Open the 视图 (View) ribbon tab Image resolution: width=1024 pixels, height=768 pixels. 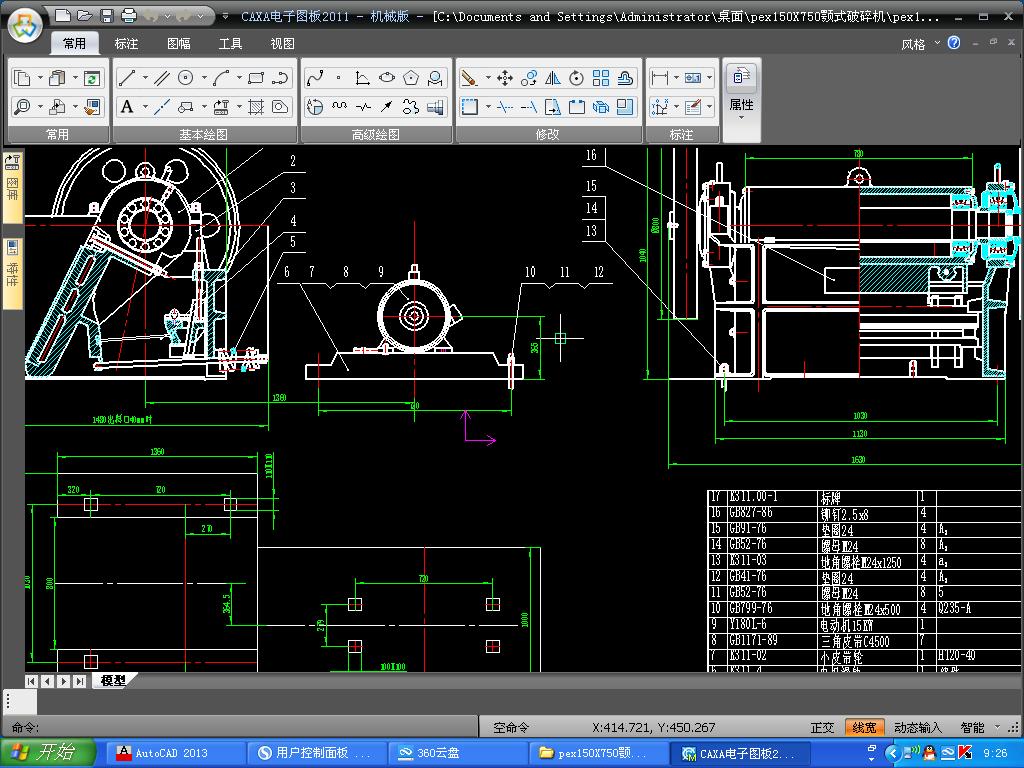[x=282, y=44]
